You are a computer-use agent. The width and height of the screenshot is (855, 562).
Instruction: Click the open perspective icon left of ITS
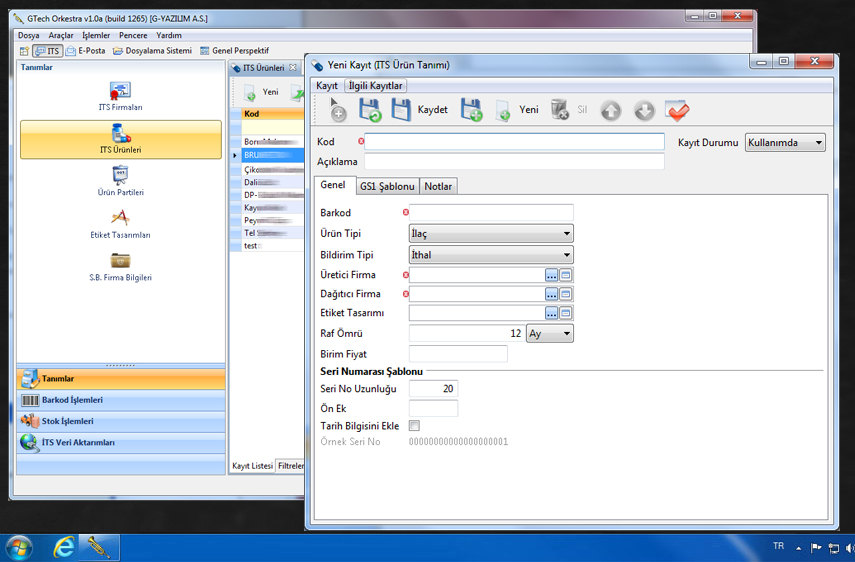(24, 51)
